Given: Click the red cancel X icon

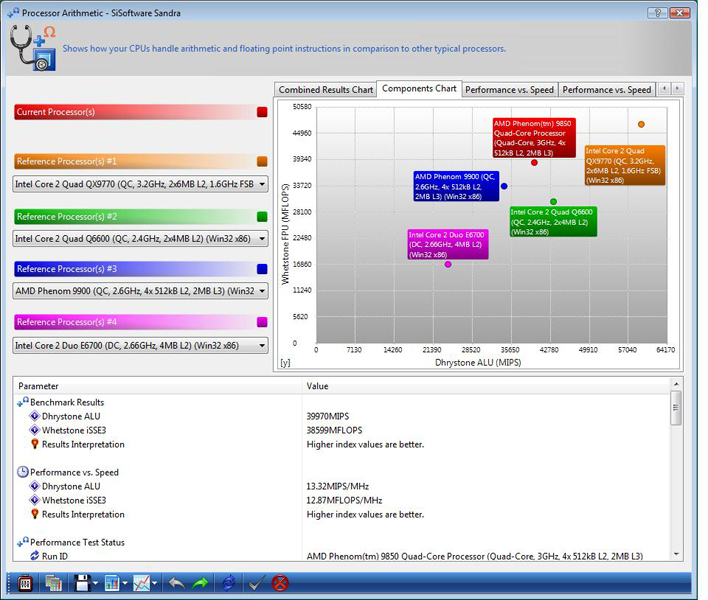Looking at the screenshot, I should click(280, 583).
